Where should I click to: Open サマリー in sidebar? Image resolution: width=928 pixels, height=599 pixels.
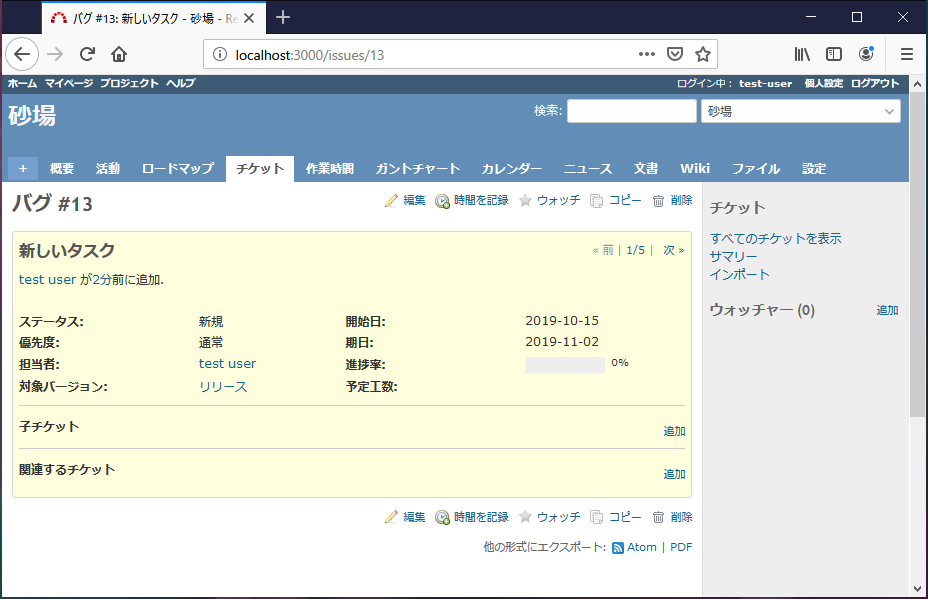733,257
